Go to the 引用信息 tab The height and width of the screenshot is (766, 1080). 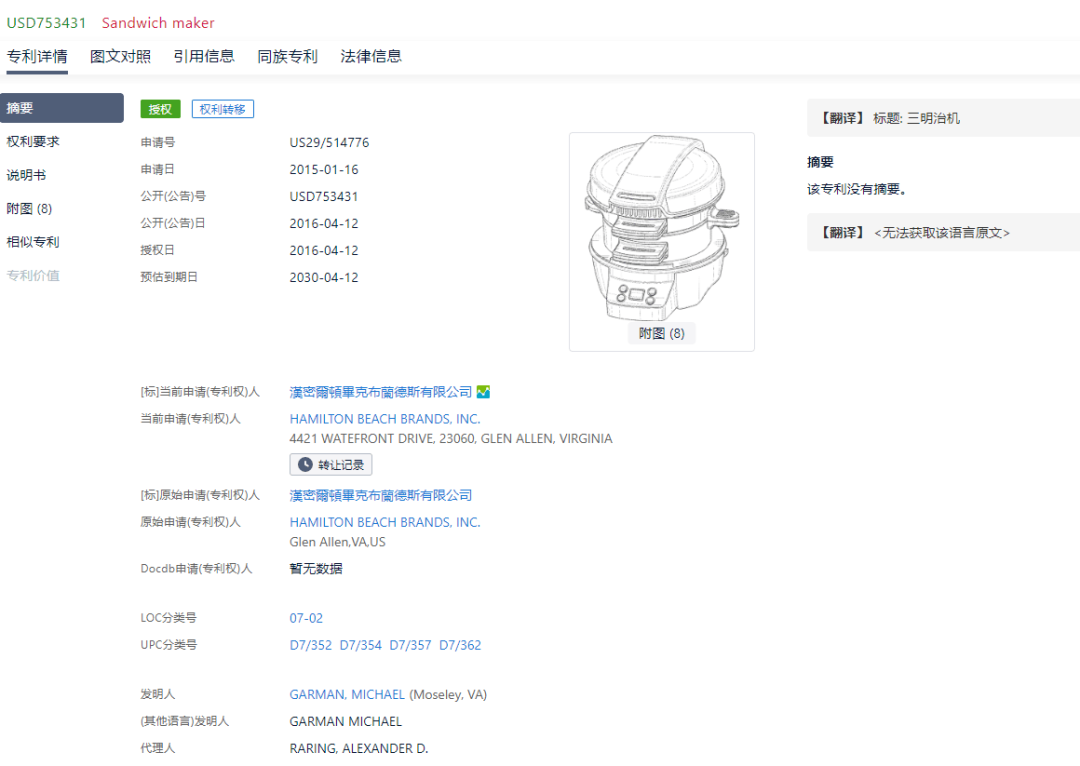(x=204, y=56)
